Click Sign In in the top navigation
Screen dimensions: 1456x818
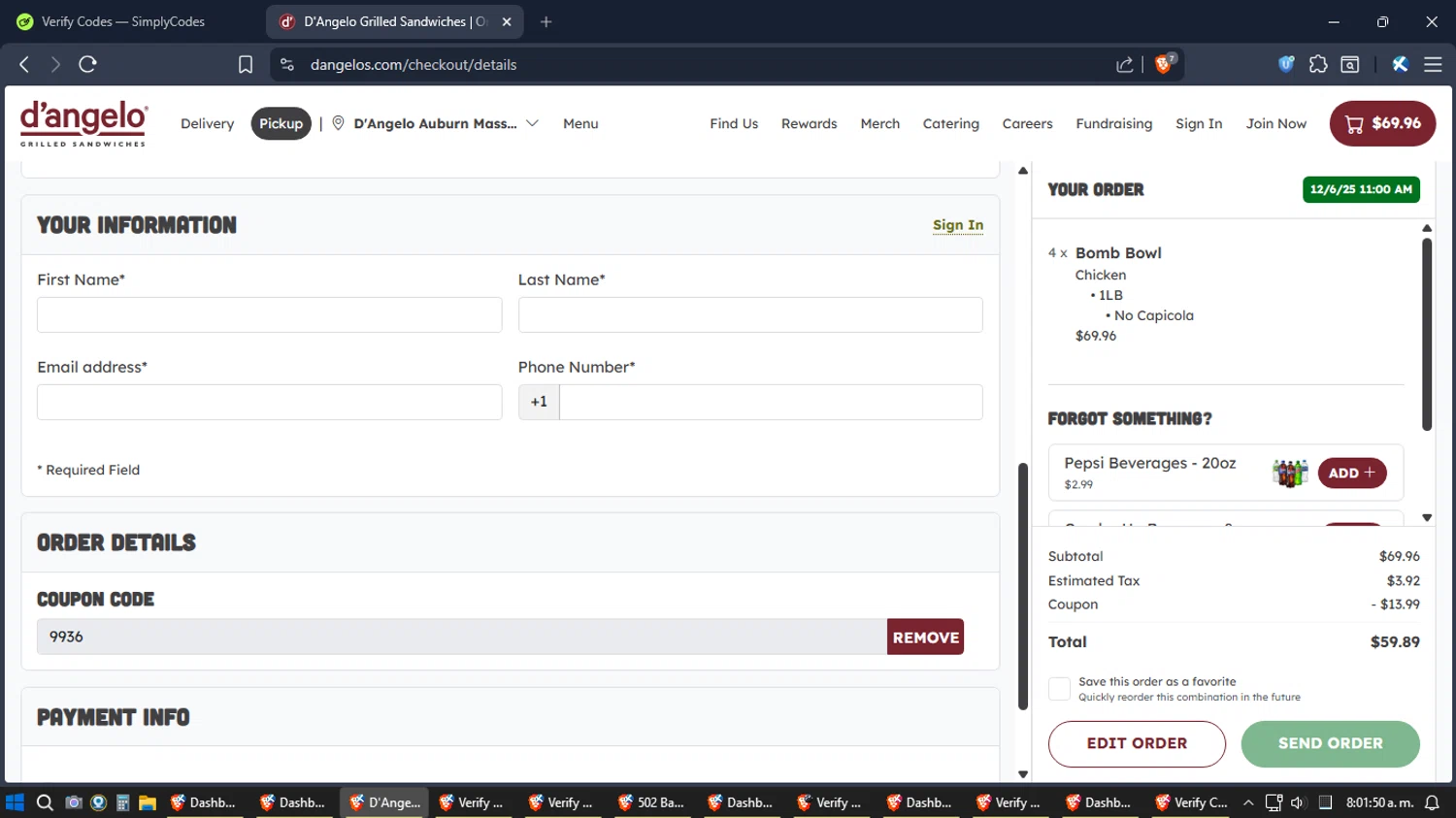pos(1199,123)
